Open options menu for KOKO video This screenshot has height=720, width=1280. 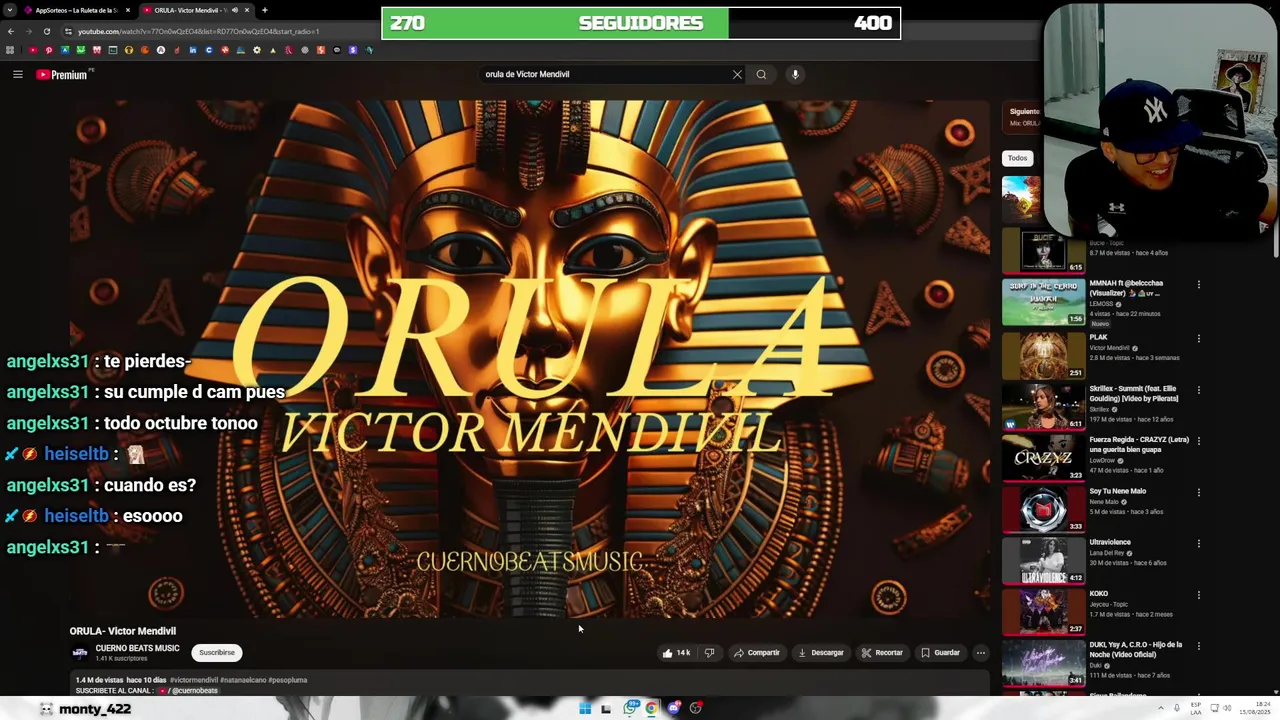click(1198, 595)
